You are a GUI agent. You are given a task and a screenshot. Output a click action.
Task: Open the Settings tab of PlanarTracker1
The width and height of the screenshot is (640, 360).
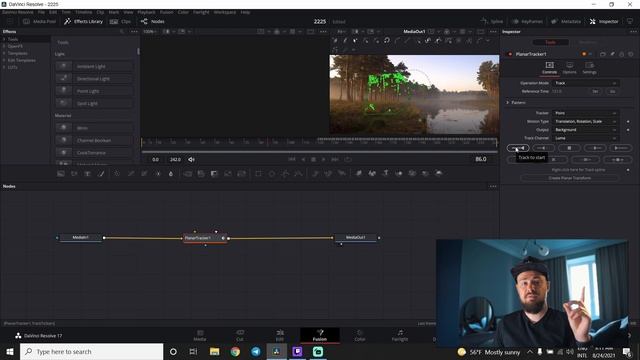pyautogui.click(x=589, y=68)
